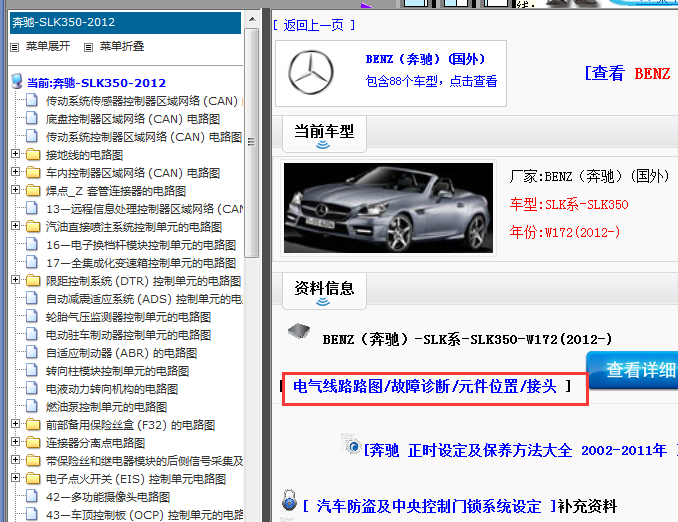Screen dimensions: 678x522
Task: Click document icon for 转向柱模块控制单元的电路图
Action: (x=32, y=370)
